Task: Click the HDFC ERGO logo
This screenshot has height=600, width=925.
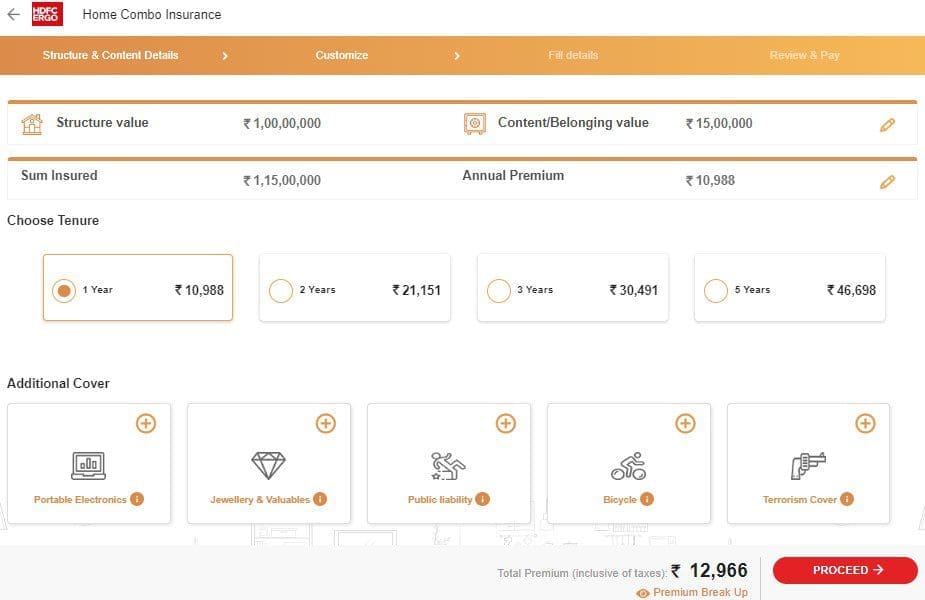Action: pyautogui.click(x=47, y=14)
